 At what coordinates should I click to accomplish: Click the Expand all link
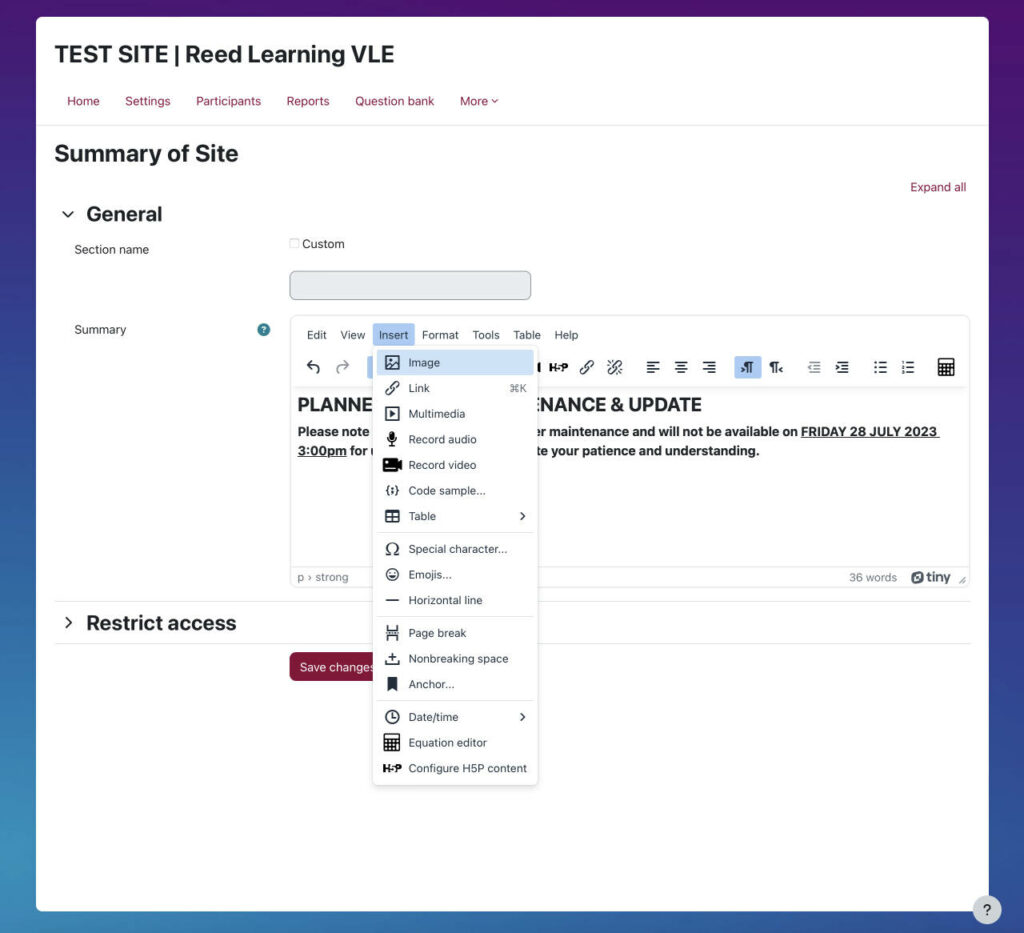point(937,187)
